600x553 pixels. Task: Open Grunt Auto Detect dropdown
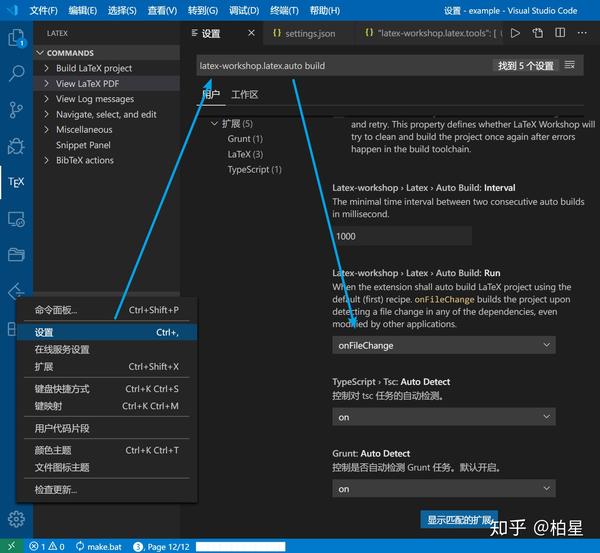(444, 489)
